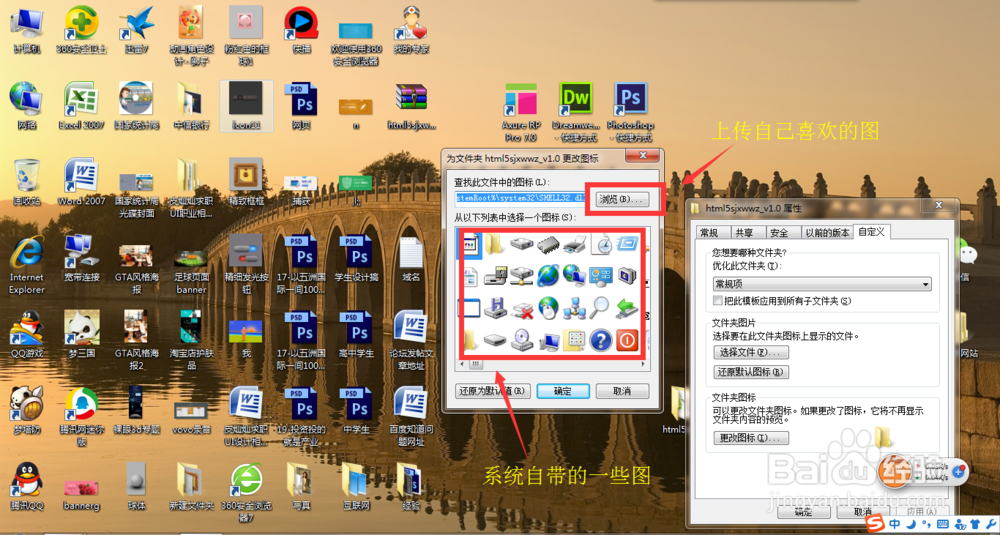Switch to the 共享 tab

pyautogui.click(x=744, y=233)
